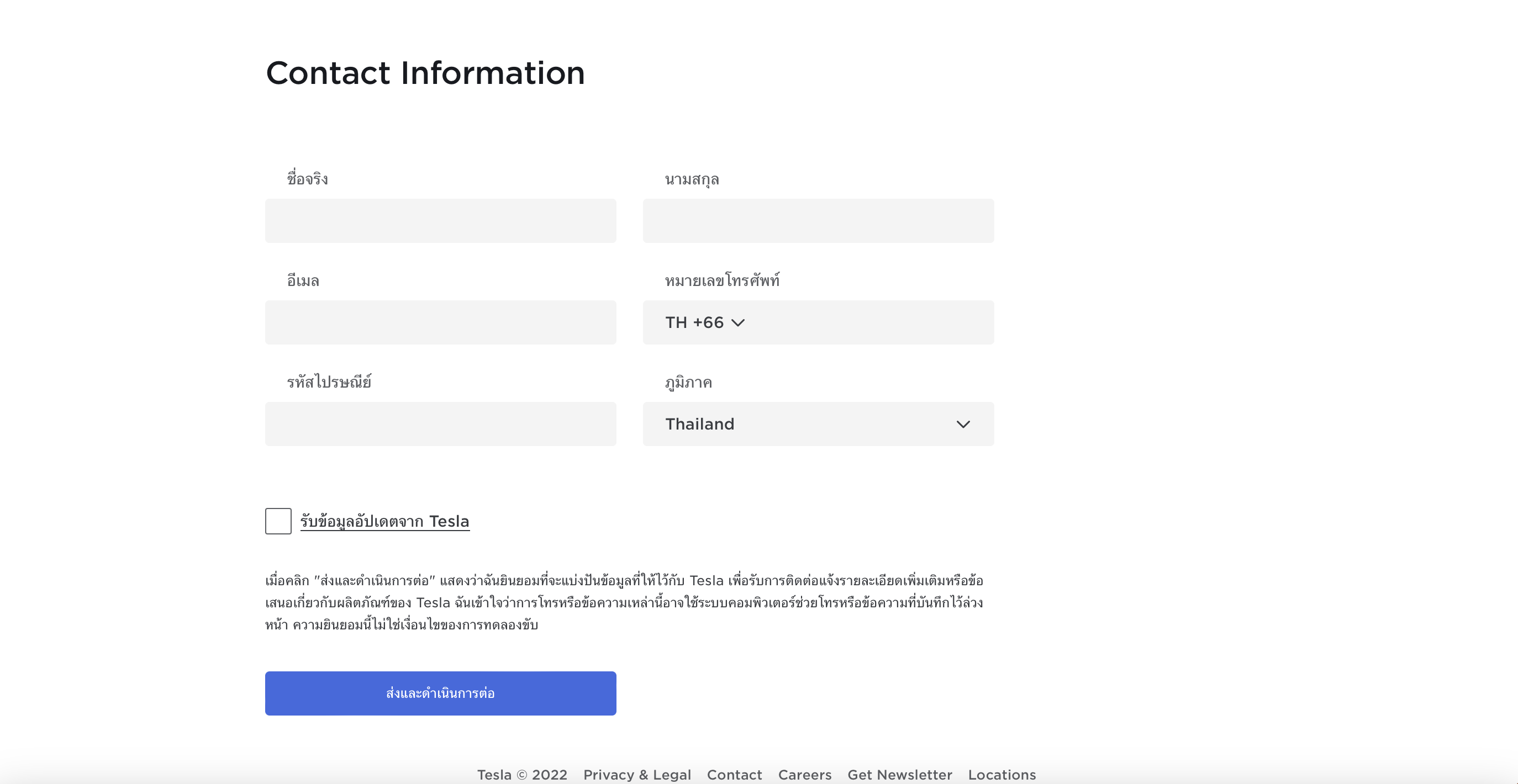The image size is (1518, 784).
Task: Open the Locations footer link
Action: point(1002,775)
